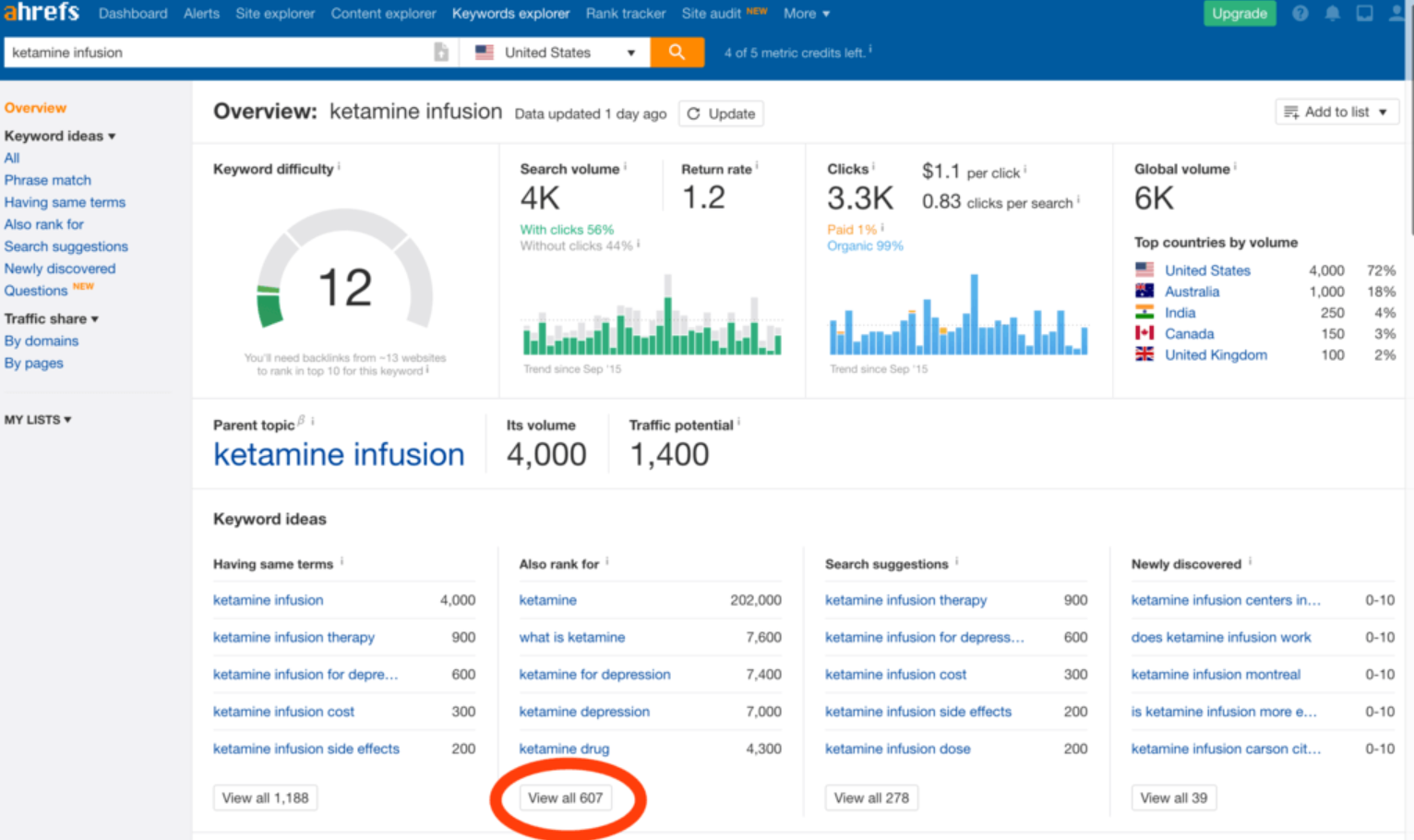The height and width of the screenshot is (840, 1414).
Task: Open the help question mark icon
Action: tap(1300, 14)
